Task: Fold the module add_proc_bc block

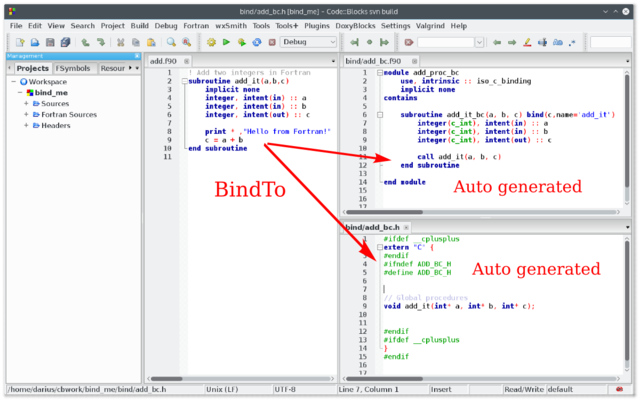Action: (380, 73)
